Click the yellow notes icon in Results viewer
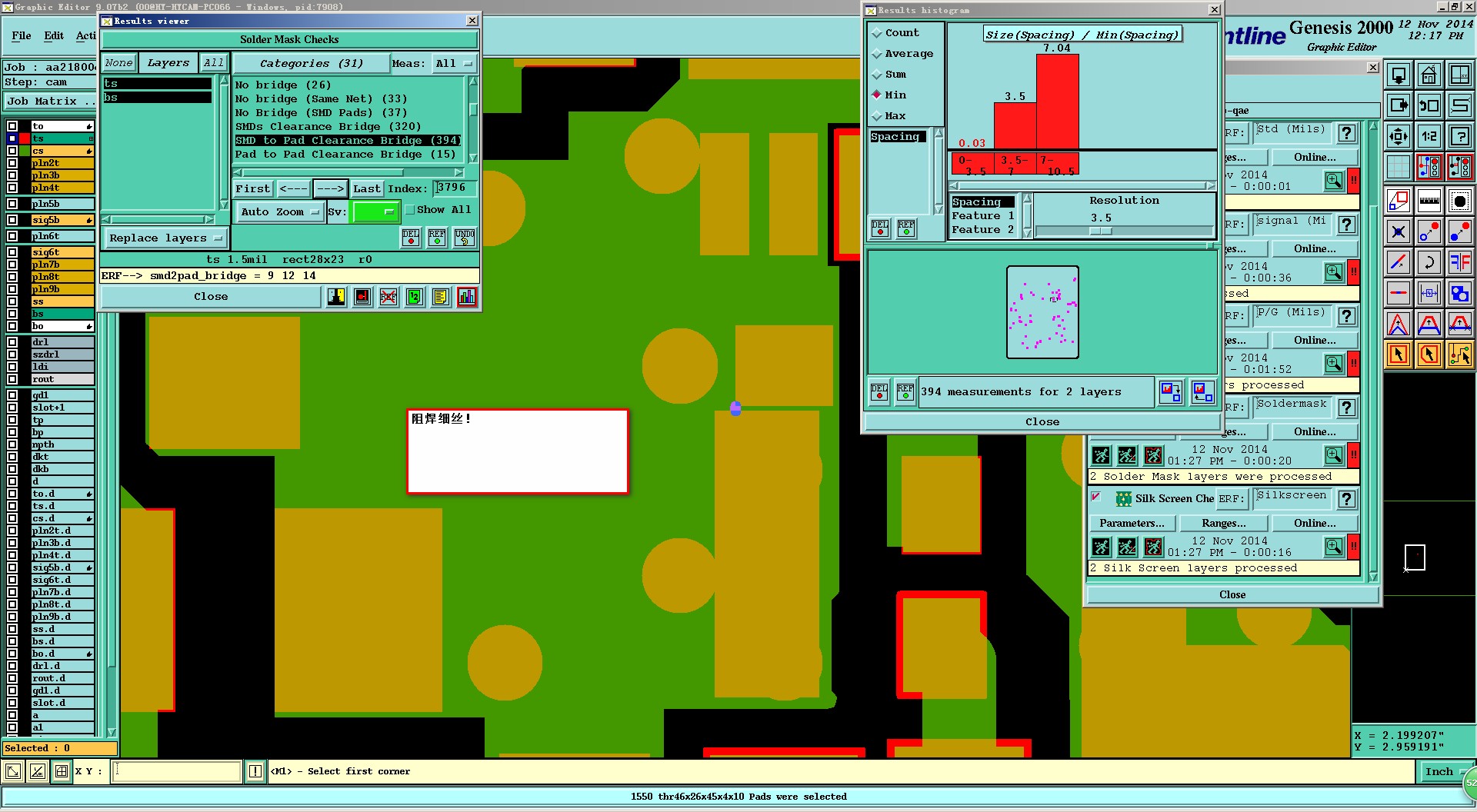Viewport: 1477px width, 812px height. click(x=441, y=297)
